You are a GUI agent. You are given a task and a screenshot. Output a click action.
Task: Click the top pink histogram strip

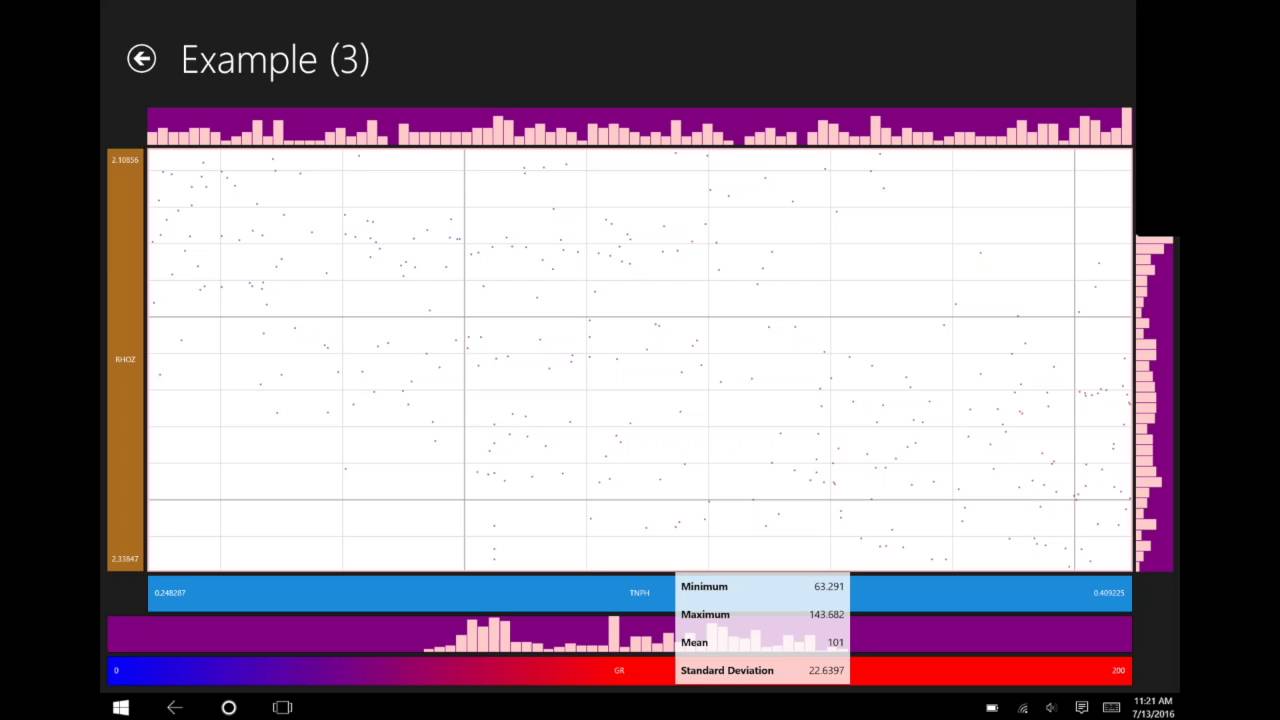(x=640, y=127)
